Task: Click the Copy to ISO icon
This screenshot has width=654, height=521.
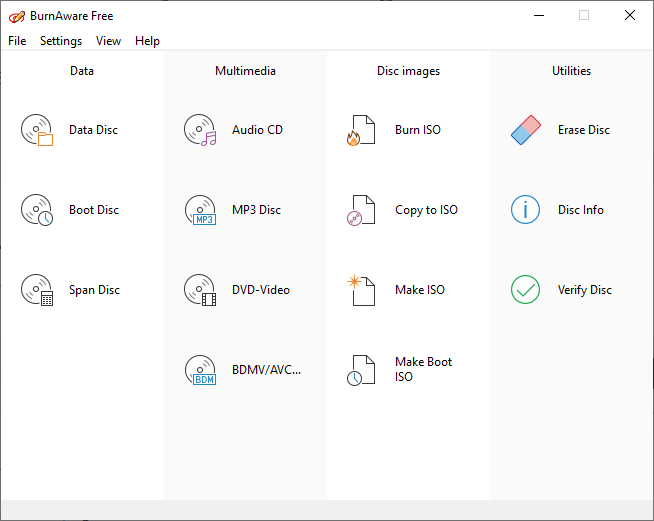Action: [361, 210]
